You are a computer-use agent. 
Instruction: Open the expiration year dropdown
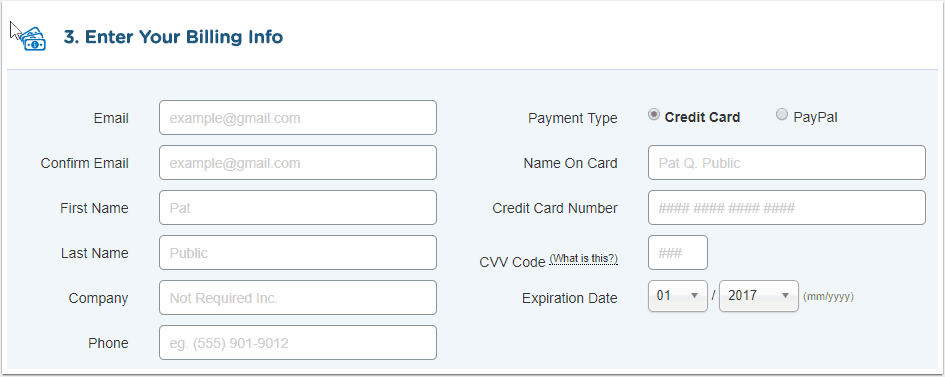click(x=759, y=296)
